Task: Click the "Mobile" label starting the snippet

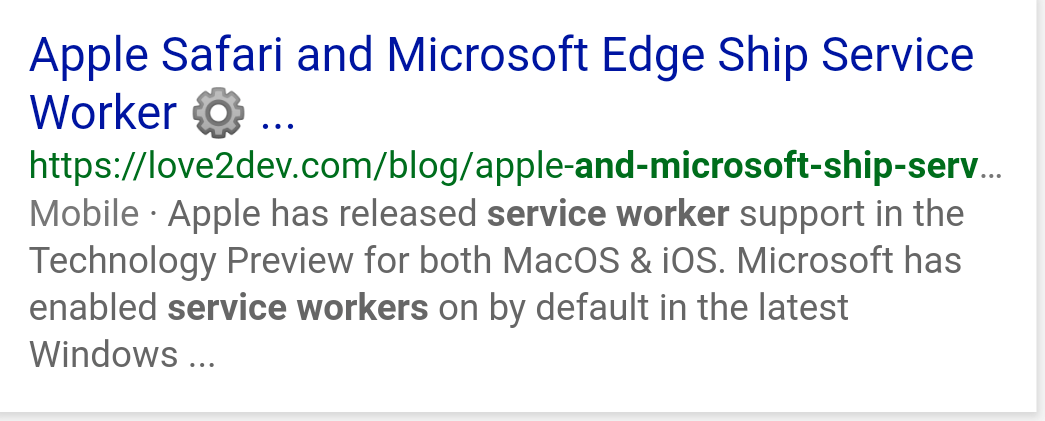Action: (x=84, y=213)
